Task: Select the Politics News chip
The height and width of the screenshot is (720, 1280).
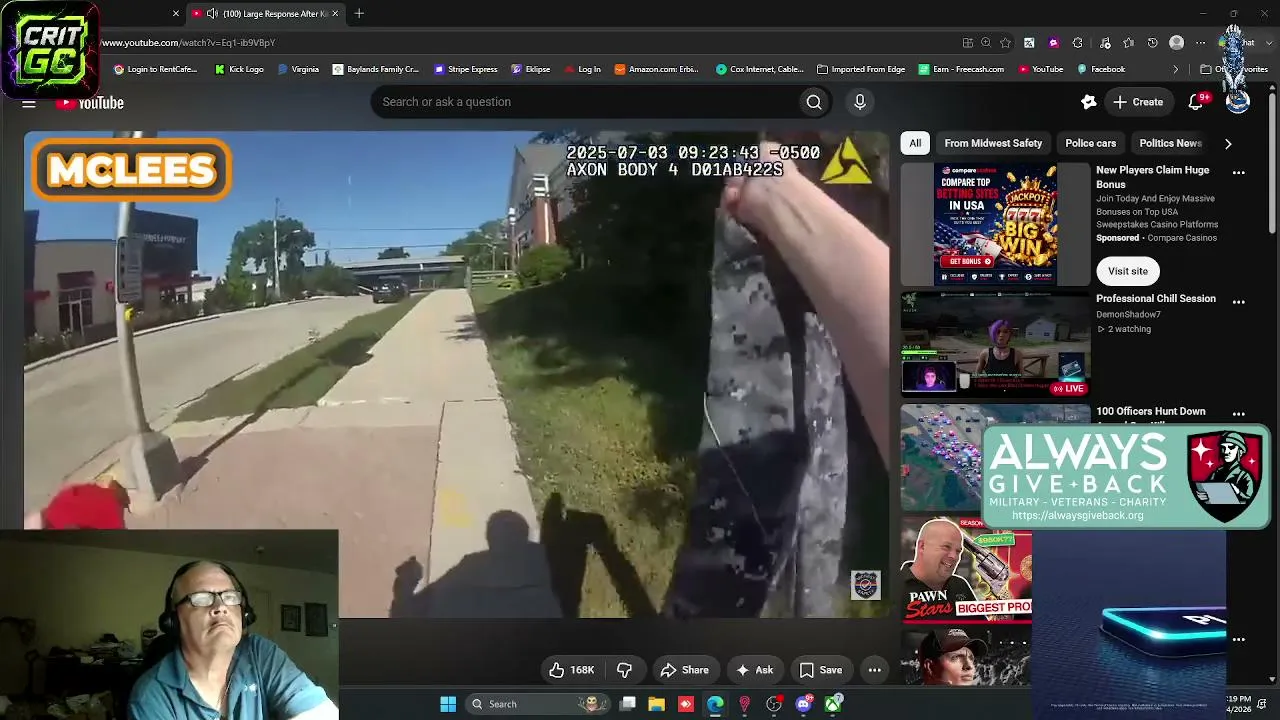Action: pyautogui.click(x=1170, y=143)
